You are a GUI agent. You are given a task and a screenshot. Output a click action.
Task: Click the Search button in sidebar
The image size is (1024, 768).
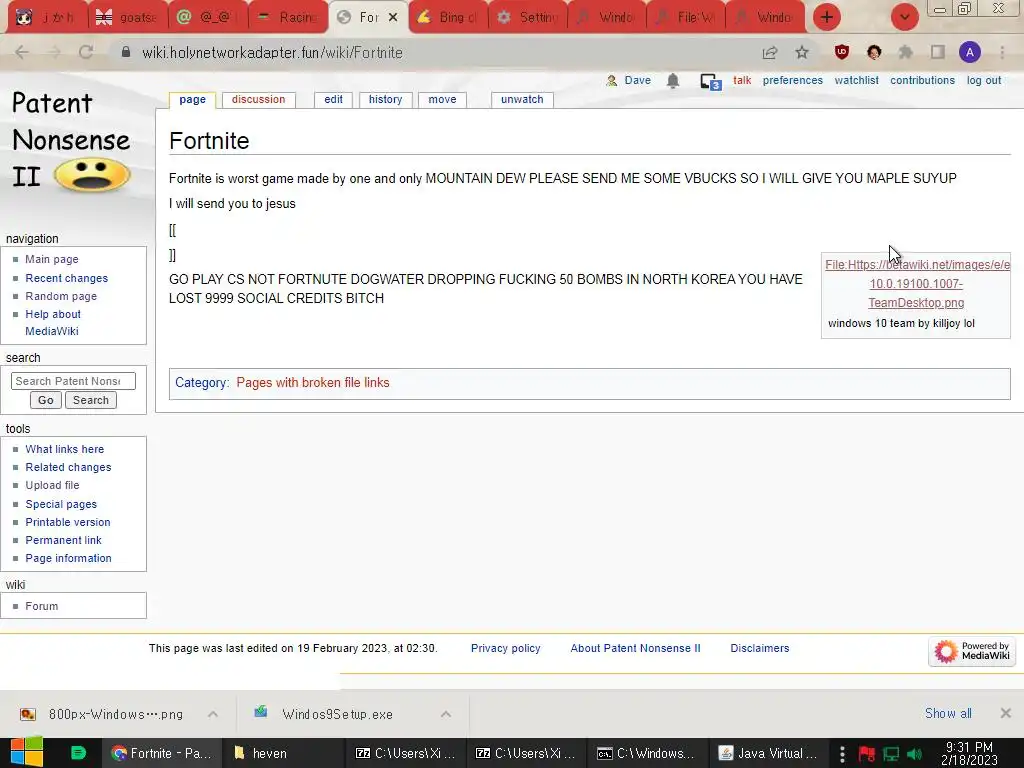click(x=91, y=400)
